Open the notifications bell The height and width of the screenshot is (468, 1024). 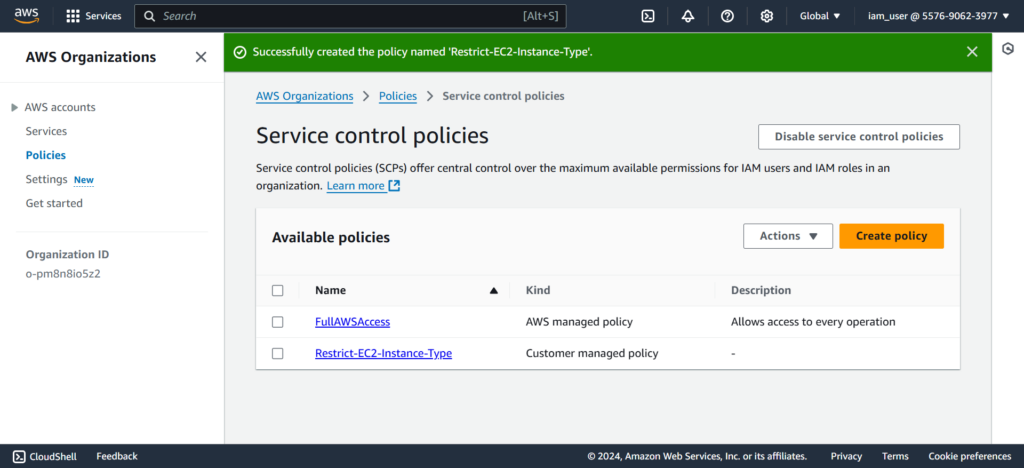[x=688, y=16]
